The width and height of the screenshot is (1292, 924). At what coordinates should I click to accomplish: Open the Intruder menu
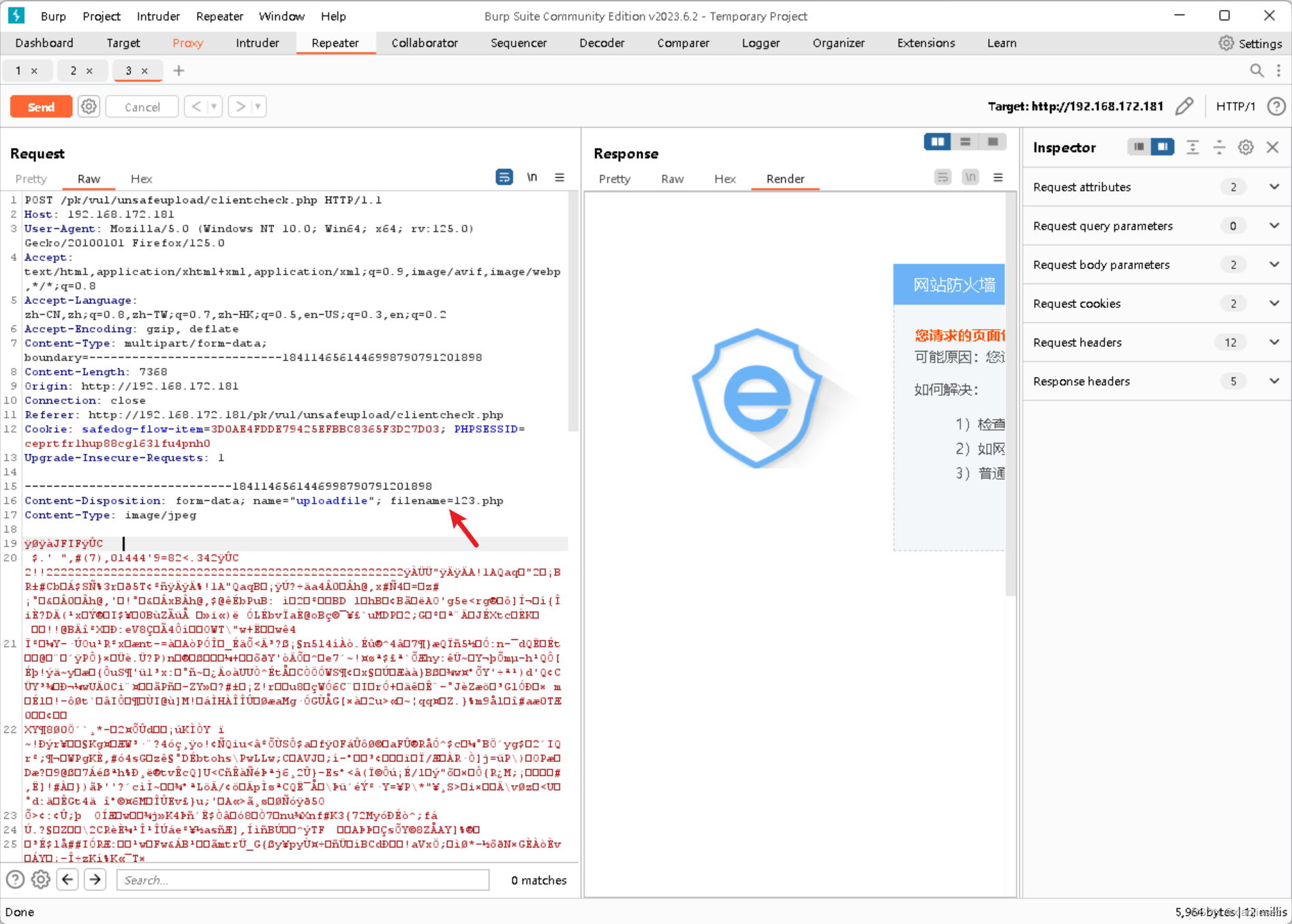point(158,16)
